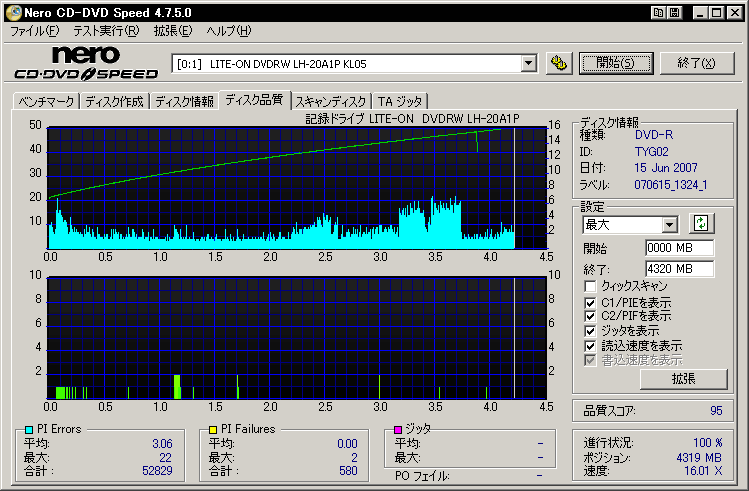Toggle ジッタを表示 checkbox
749x491 pixels.
[x=590, y=331]
